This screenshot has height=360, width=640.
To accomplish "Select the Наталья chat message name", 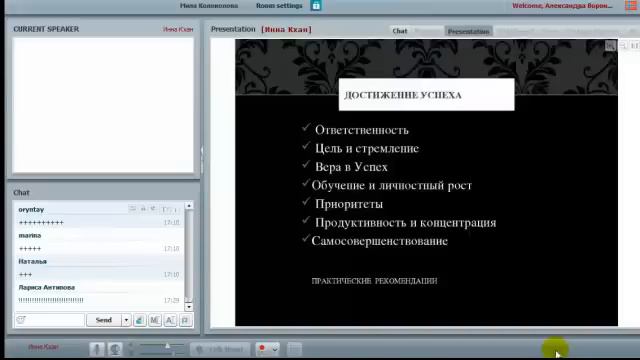I will [x=33, y=261].
